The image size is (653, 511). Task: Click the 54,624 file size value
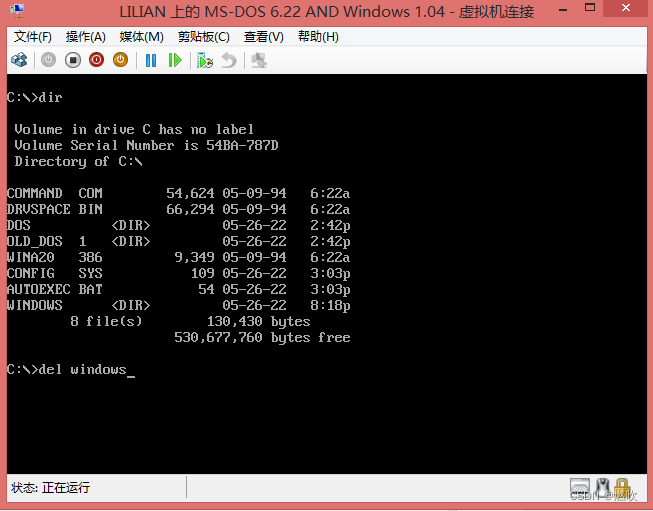pyautogui.click(x=190, y=193)
